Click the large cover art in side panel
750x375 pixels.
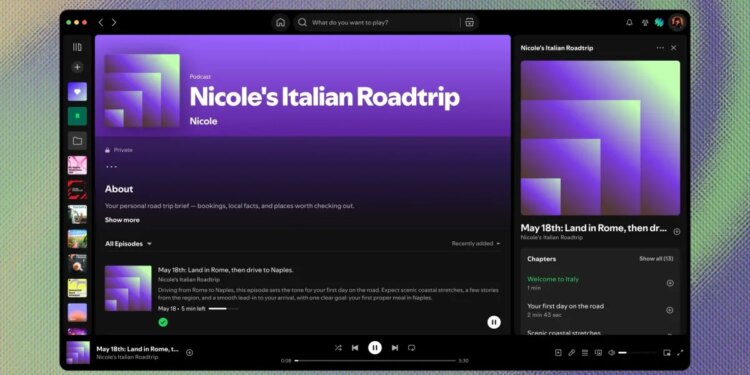pos(600,138)
